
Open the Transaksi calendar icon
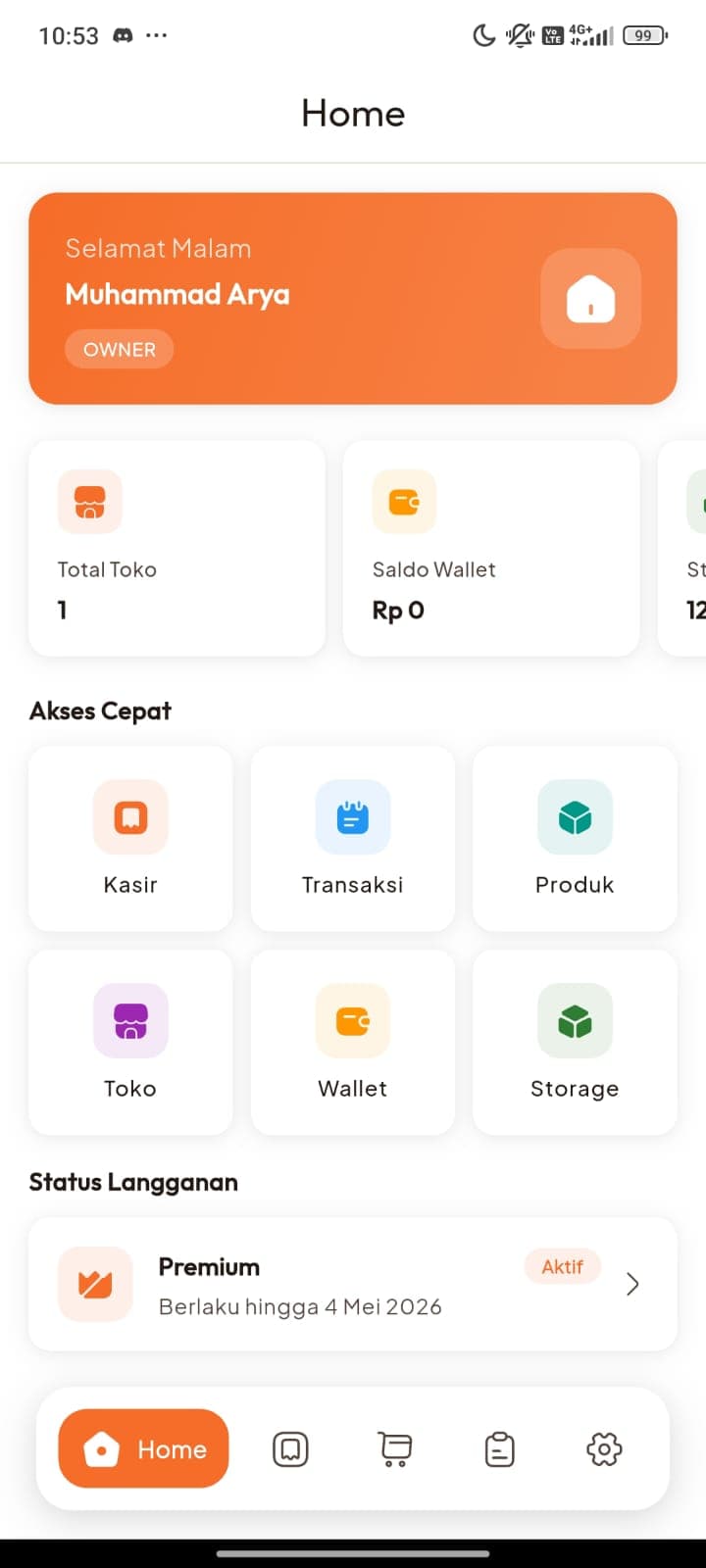pyautogui.click(x=353, y=817)
